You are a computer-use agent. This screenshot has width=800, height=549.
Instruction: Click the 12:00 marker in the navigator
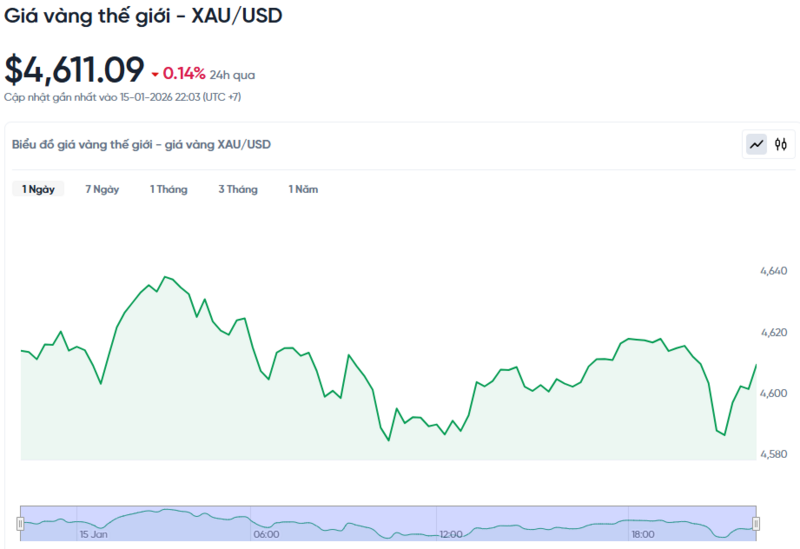tap(450, 535)
